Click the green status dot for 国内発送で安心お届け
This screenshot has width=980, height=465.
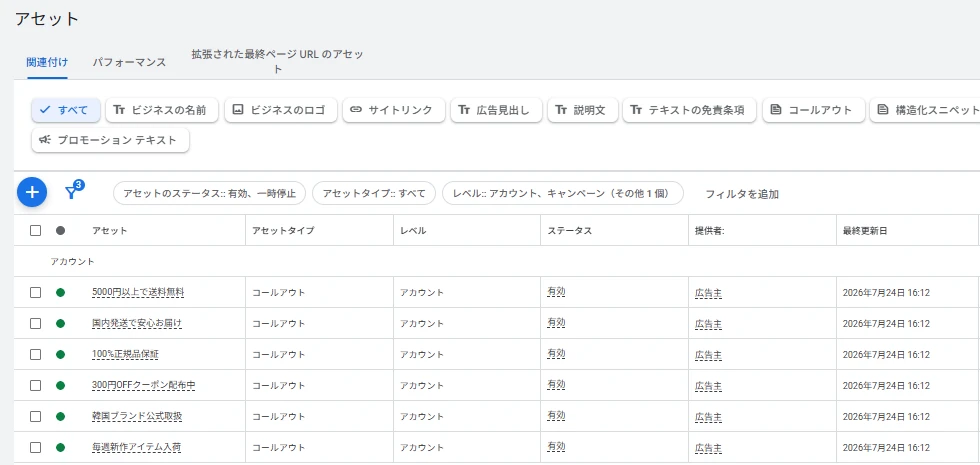[60, 323]
